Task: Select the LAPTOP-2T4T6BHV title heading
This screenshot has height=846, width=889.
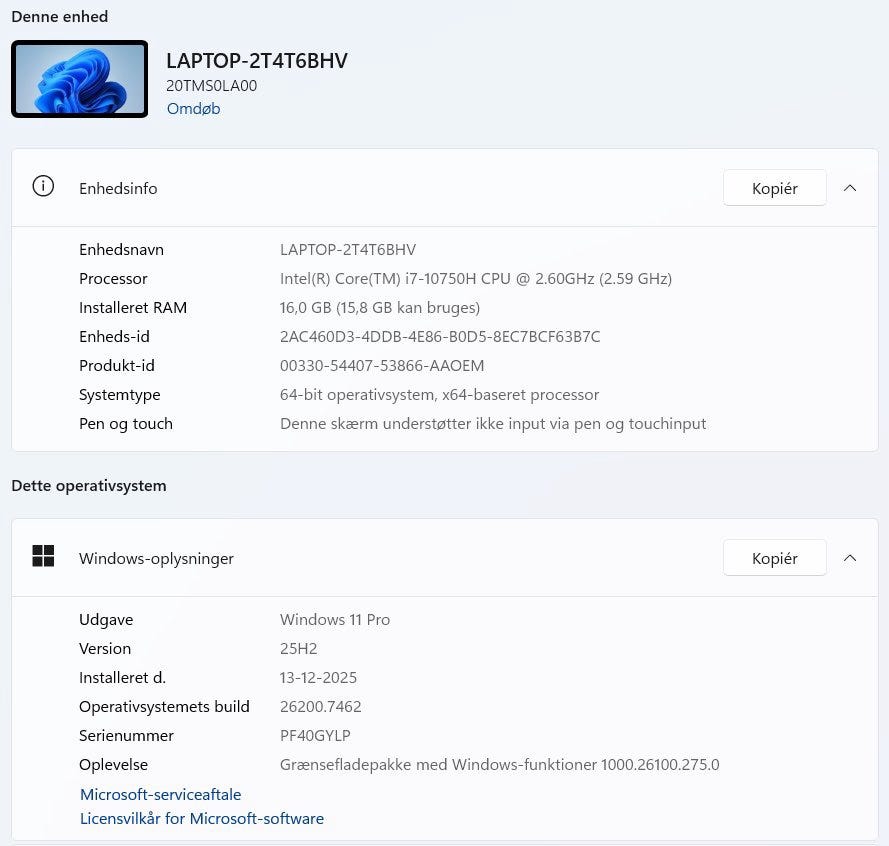Action: [257, 61]
